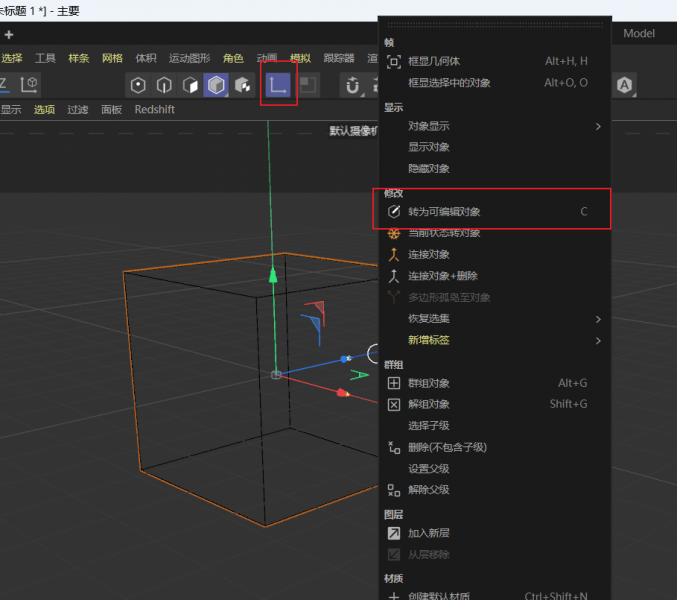677x600 pixels.
Task: Click the greyed 多边形孤岛至对象 entry
Action: (495, 297)
